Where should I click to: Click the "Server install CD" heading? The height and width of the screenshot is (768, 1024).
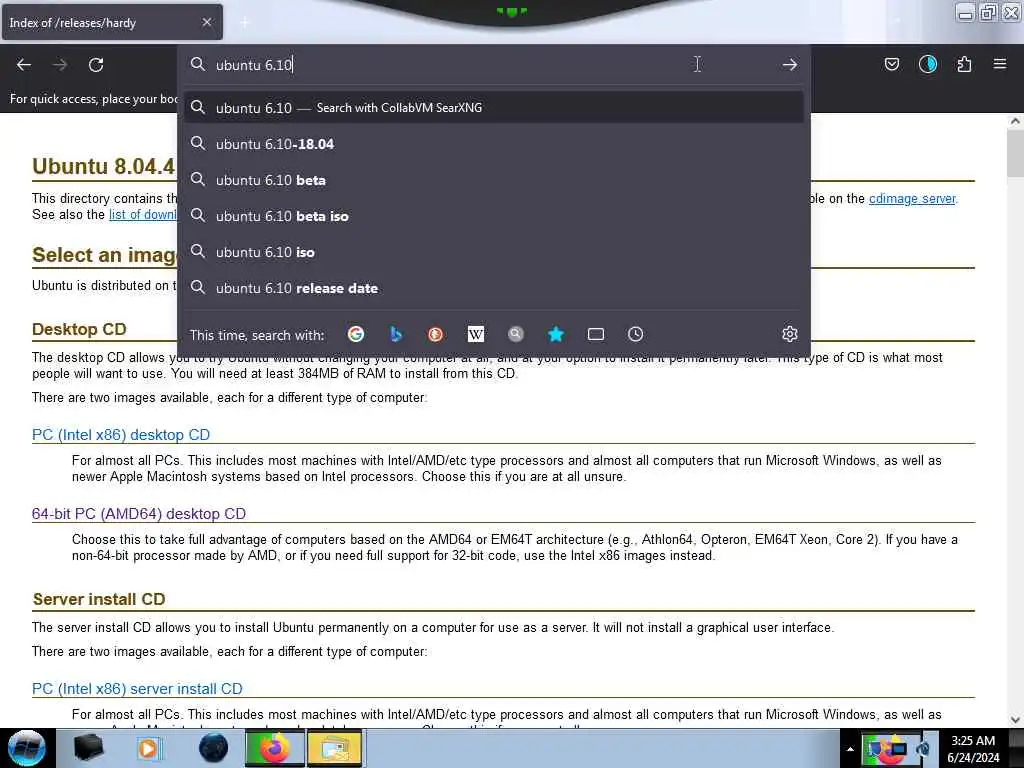coord(99,600)
